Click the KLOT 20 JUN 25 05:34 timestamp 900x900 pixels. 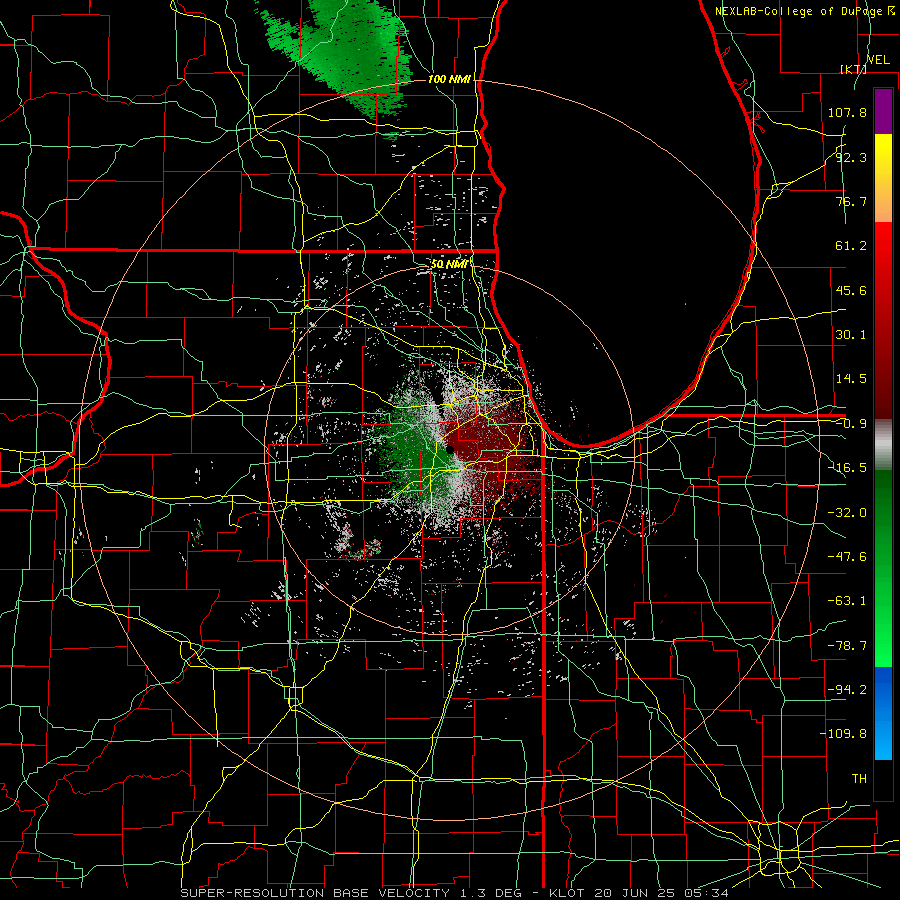pos(639,893)
